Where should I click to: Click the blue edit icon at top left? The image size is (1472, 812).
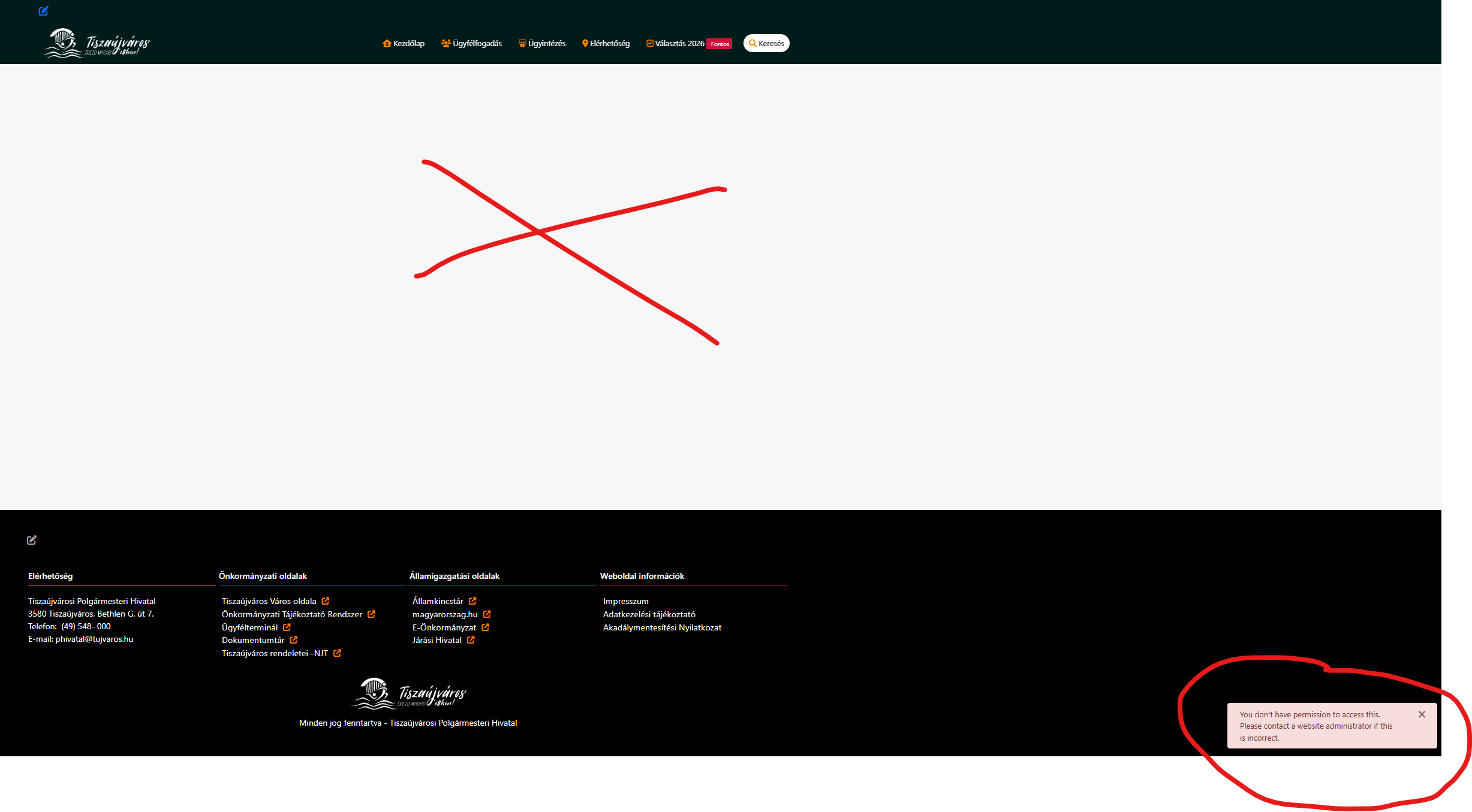tap(43, 11)
